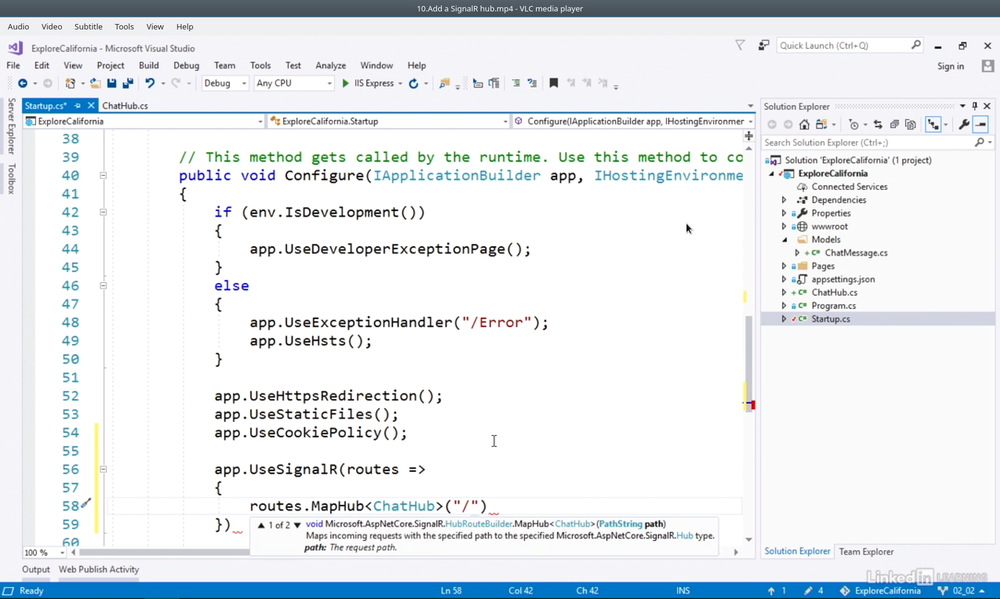Open the VLC Subtitle menu
The width and height of the screenshot is (1000, 599).
88,27
